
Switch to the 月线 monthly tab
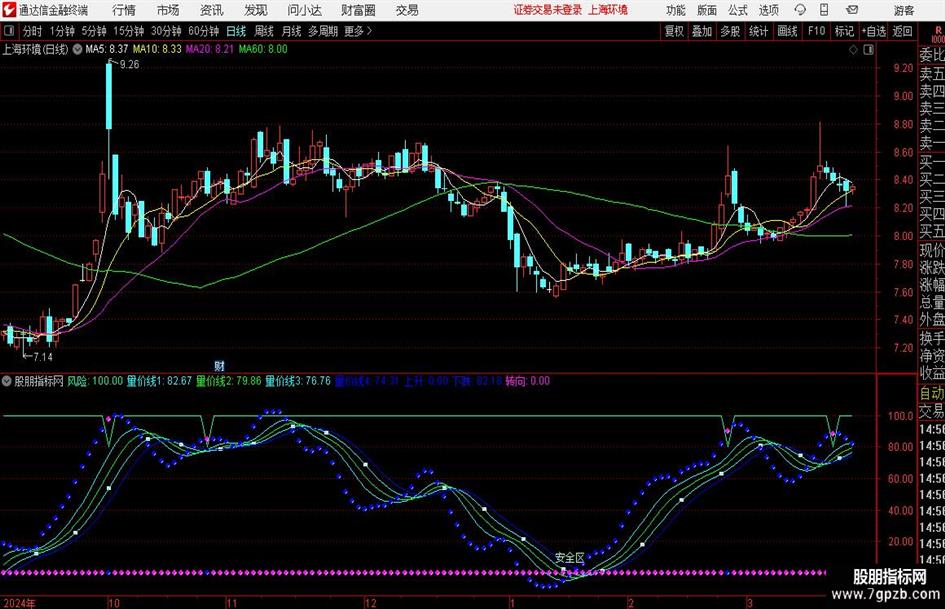coord(291,31)
